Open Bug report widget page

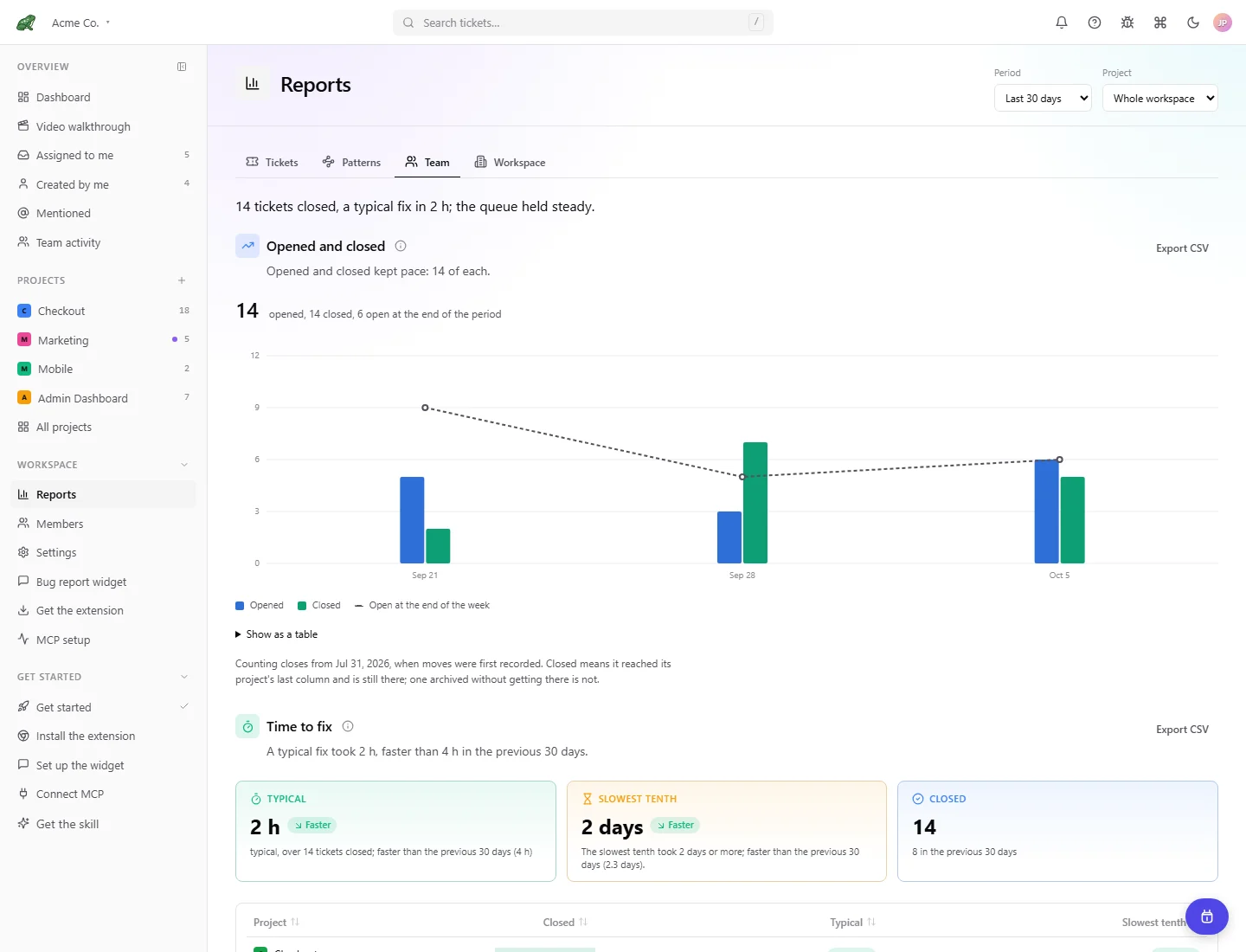pos(104,582)
